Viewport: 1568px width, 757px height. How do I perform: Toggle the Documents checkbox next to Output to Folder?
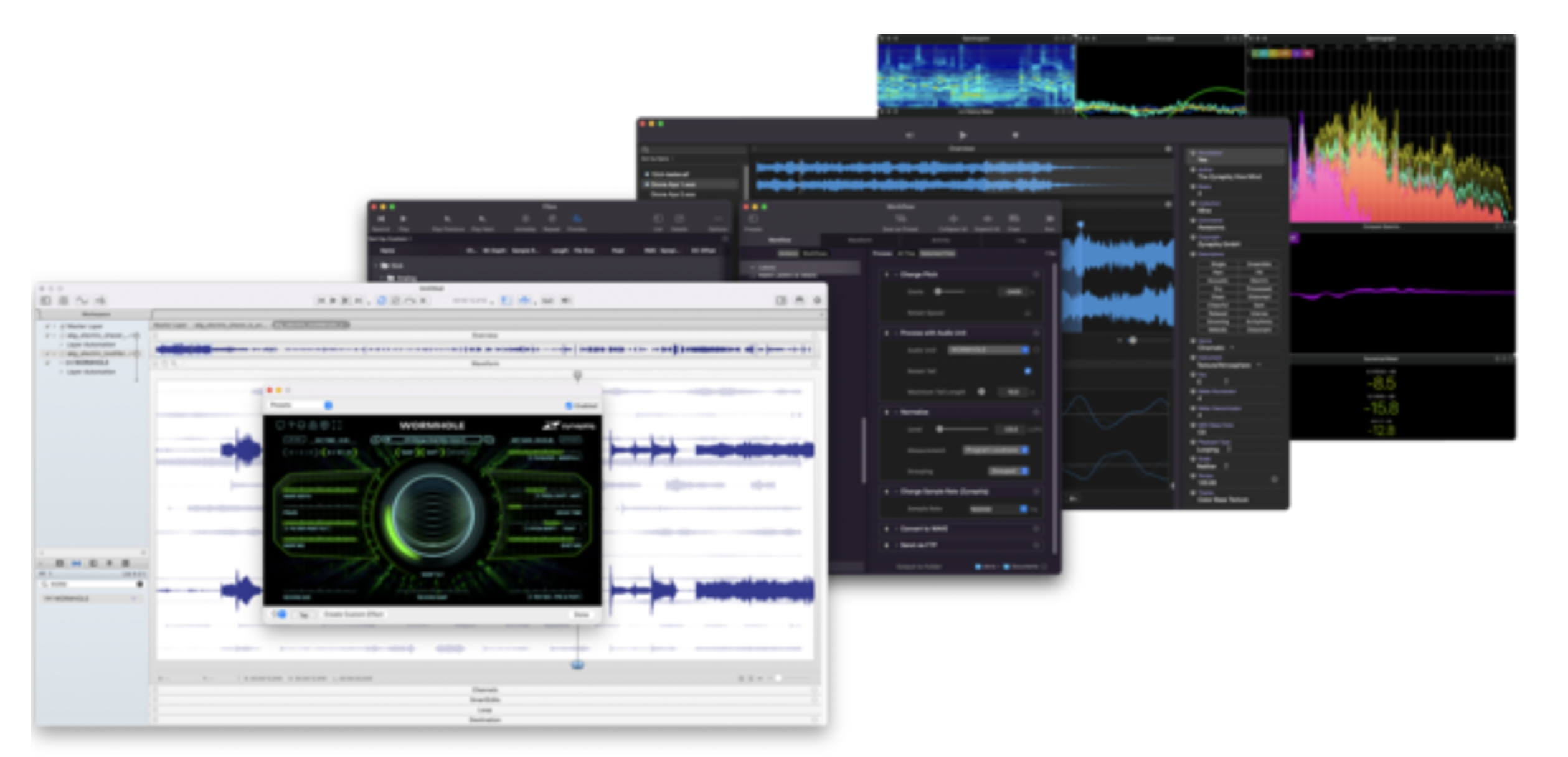pyautogui.click(x=1006, y=567)
